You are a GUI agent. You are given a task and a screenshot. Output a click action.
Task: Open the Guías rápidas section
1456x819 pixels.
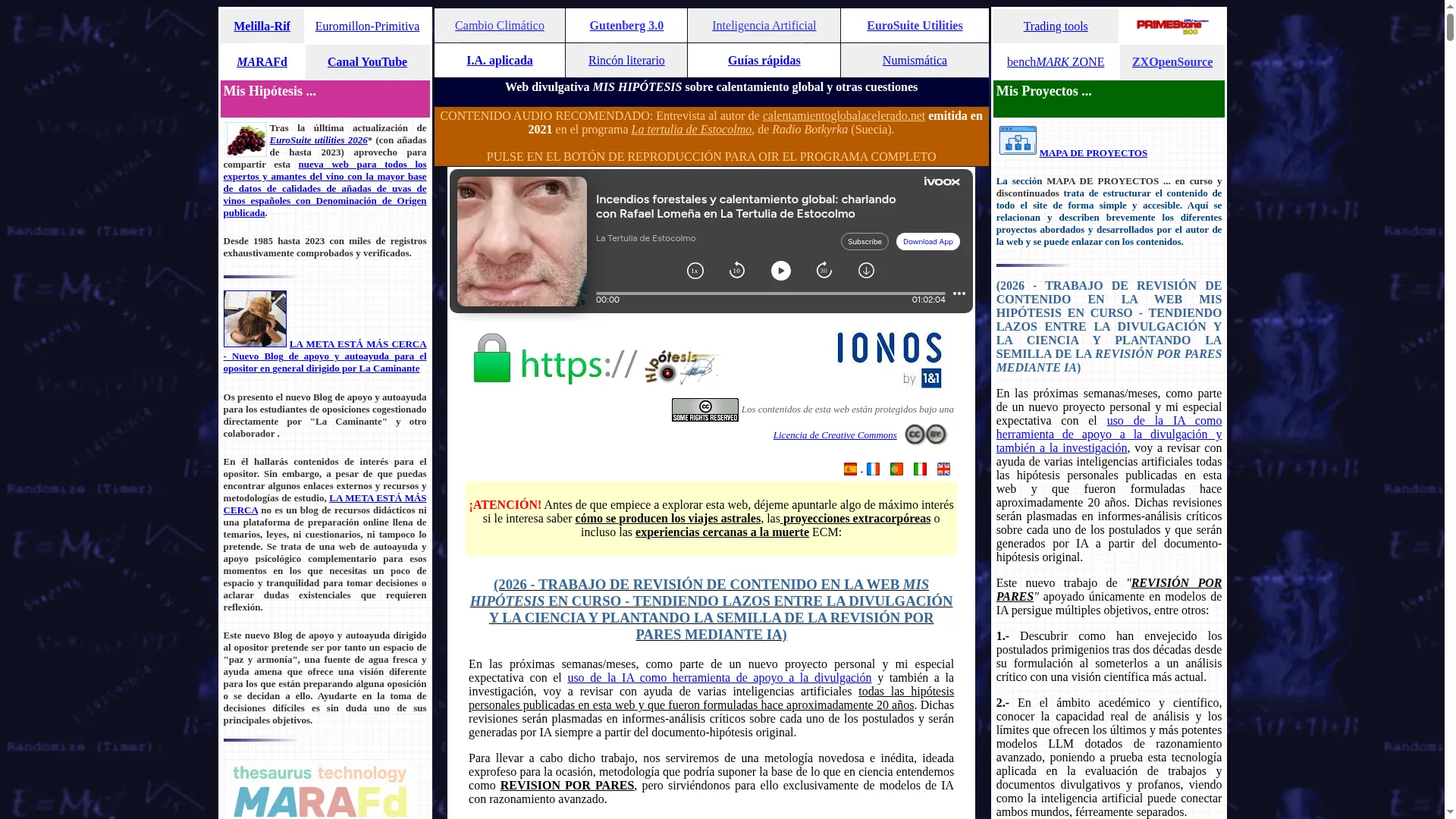coord(764,60)
